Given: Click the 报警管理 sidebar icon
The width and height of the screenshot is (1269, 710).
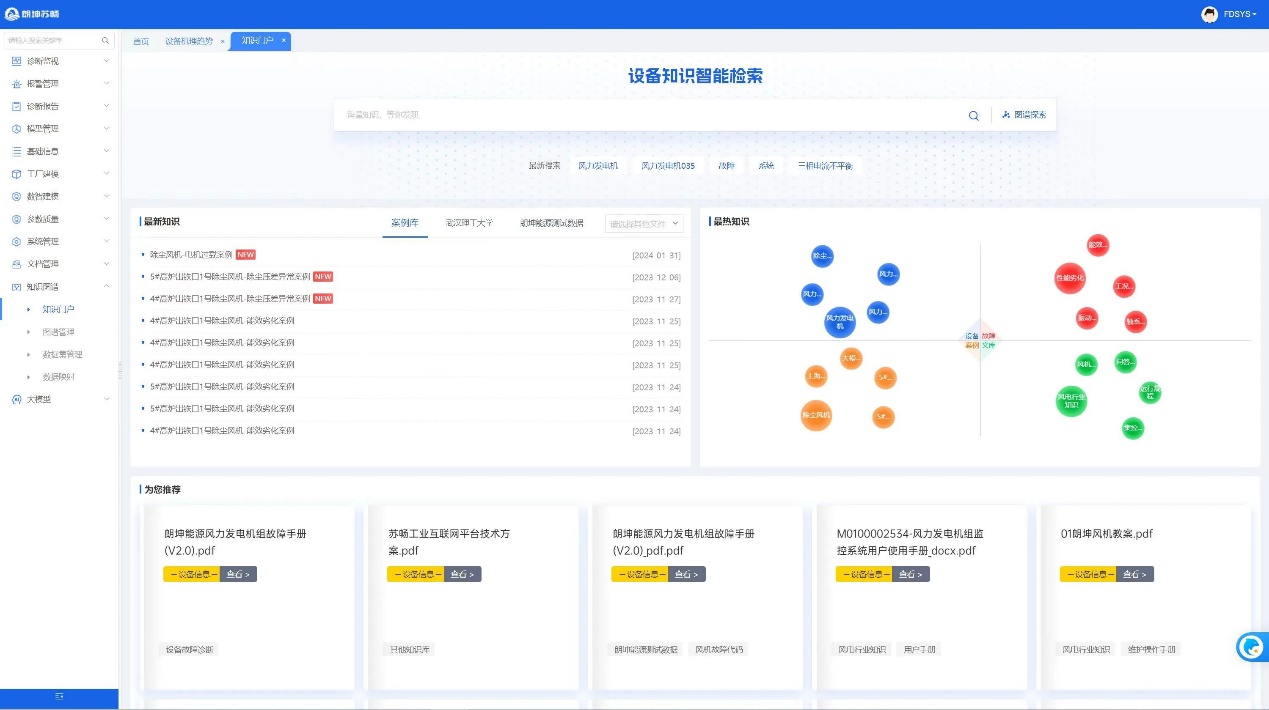Looking at the screenshot, I should pyautogui.click(x=16, y=84).
